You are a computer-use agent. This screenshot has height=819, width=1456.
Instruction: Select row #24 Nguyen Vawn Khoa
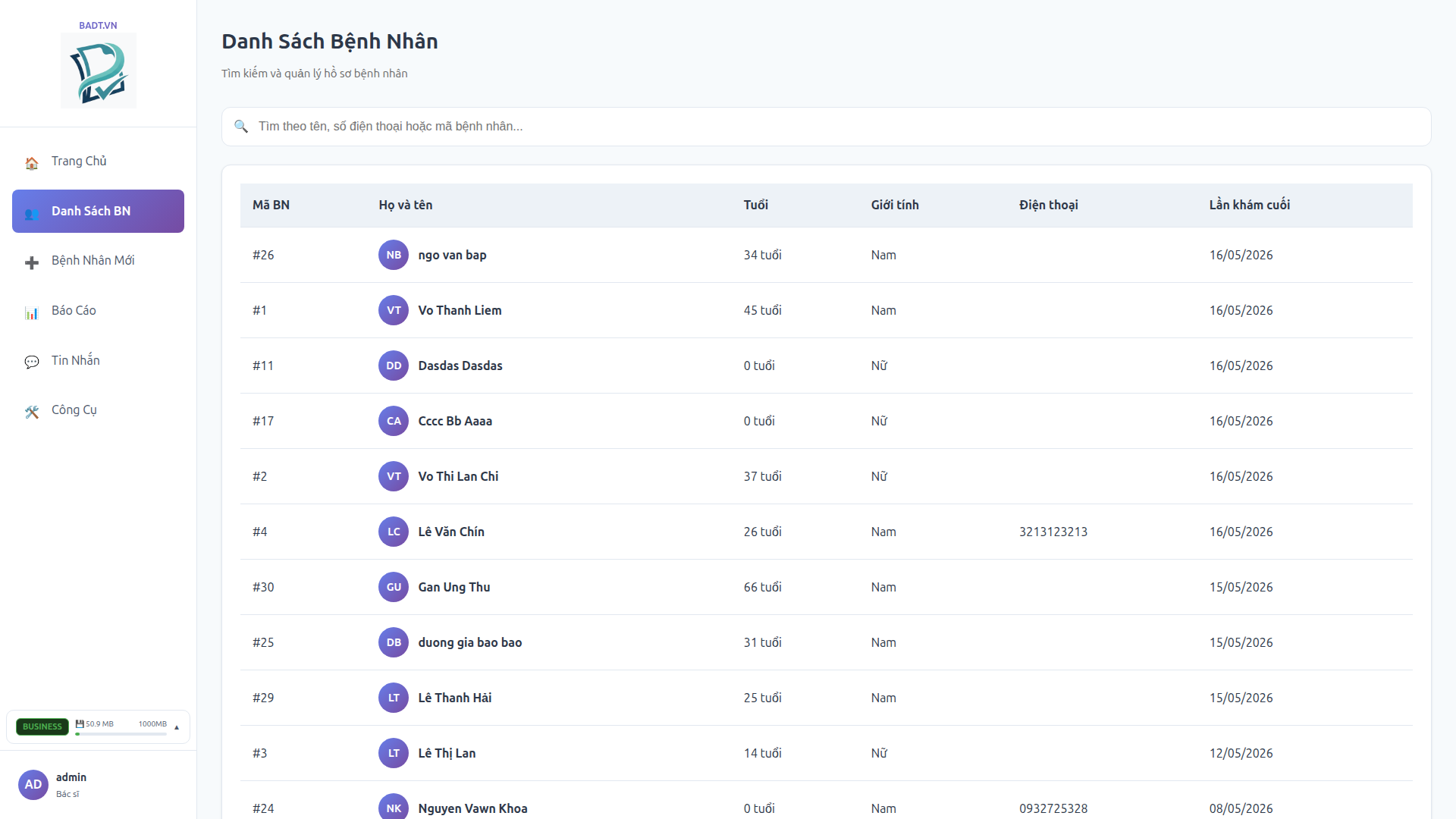tap(827, 802)
